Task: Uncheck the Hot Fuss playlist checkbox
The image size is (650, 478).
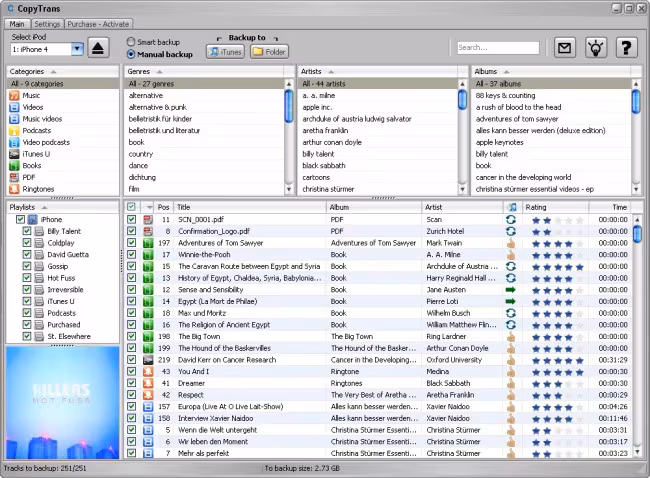Action: pyautogui.click(x=27, y=278)
